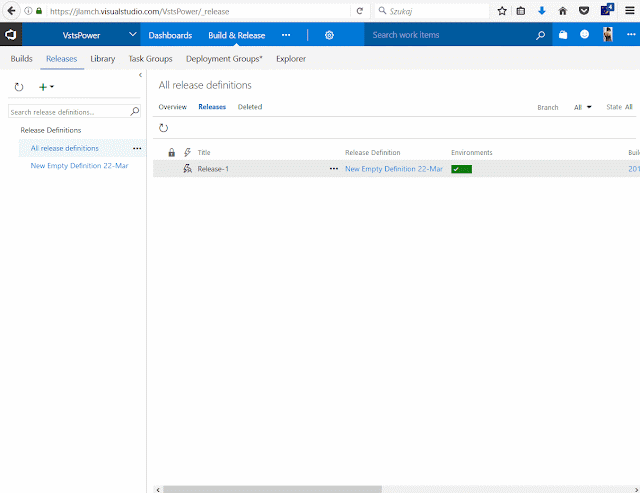640x493 pixels.
Task: Click the horizontal scrollbar left arrow
Action: click(158, 489)
